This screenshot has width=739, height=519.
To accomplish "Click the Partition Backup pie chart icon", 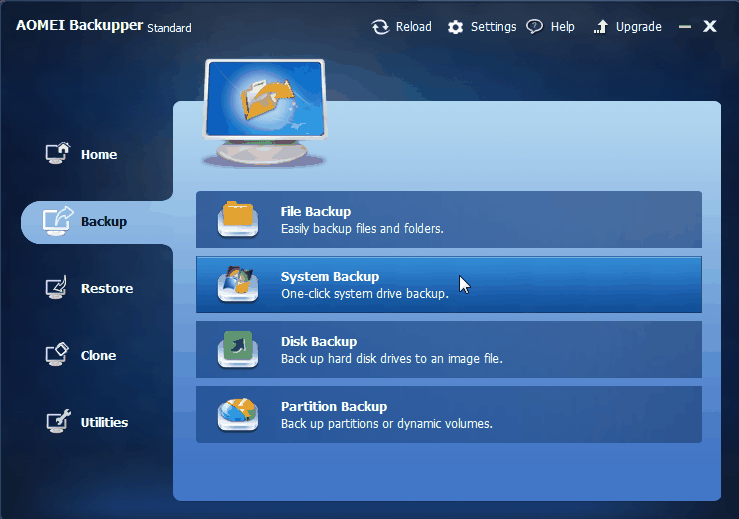I will pyautogui.click(x=238, y=414).
